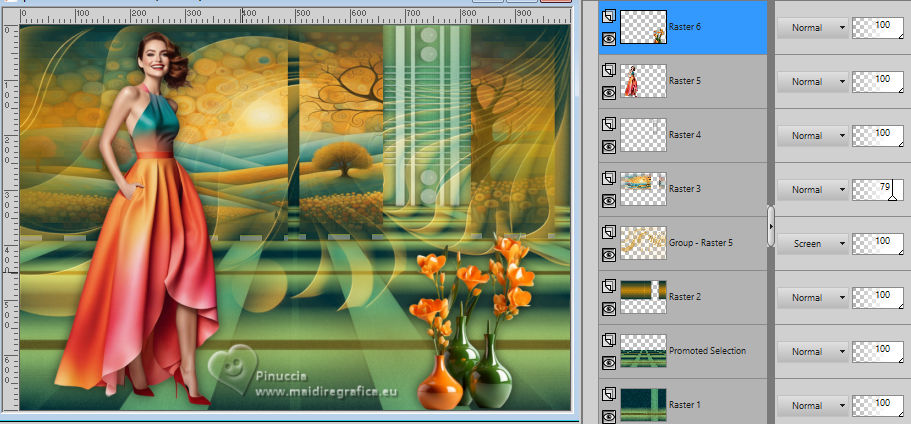Viewport: 911px width, 424px height.
Task: Click the layer type icon of Raster 2
Action: pyautogui.click(x=608, y=286)
